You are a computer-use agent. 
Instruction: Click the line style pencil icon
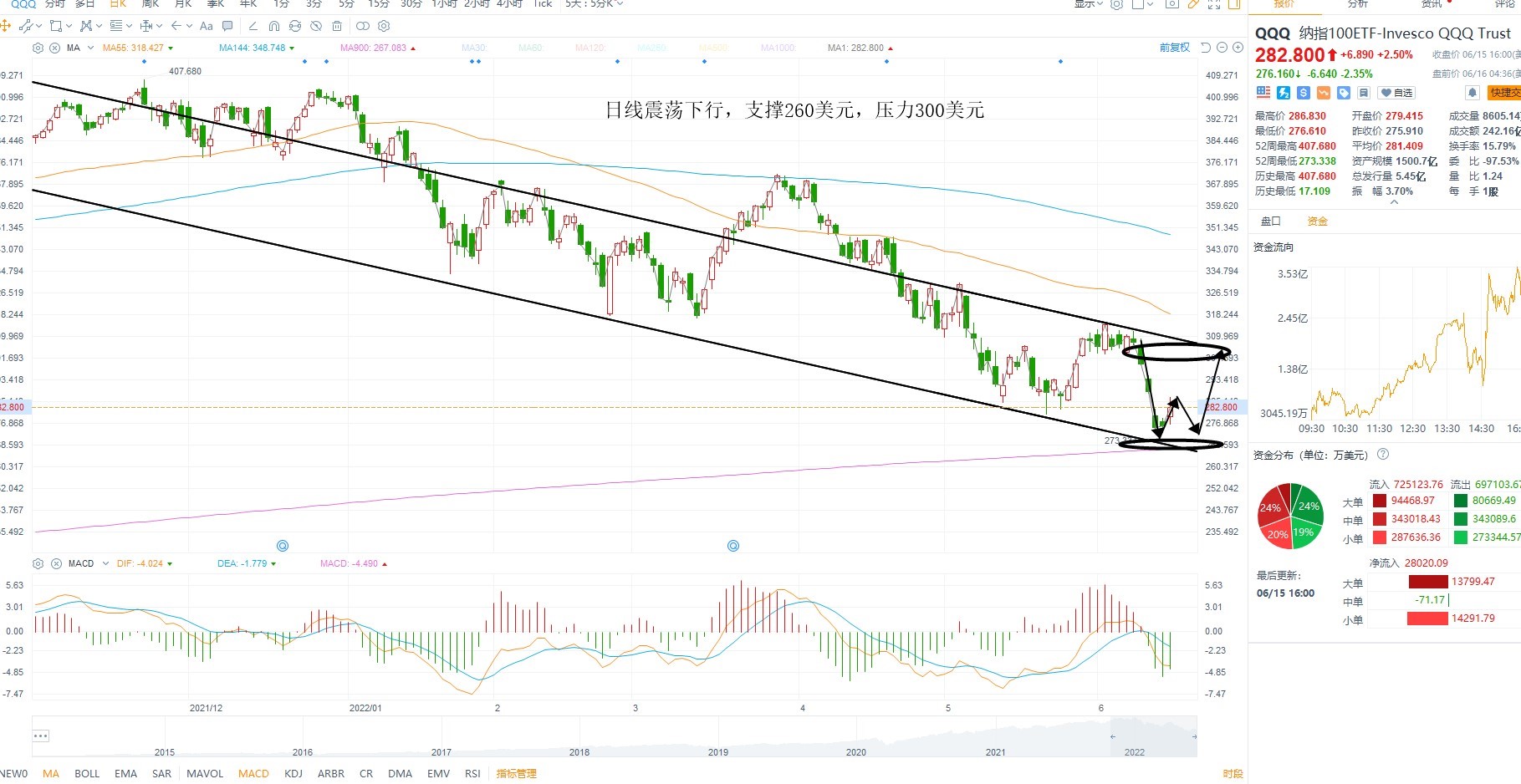coord(253,26)
